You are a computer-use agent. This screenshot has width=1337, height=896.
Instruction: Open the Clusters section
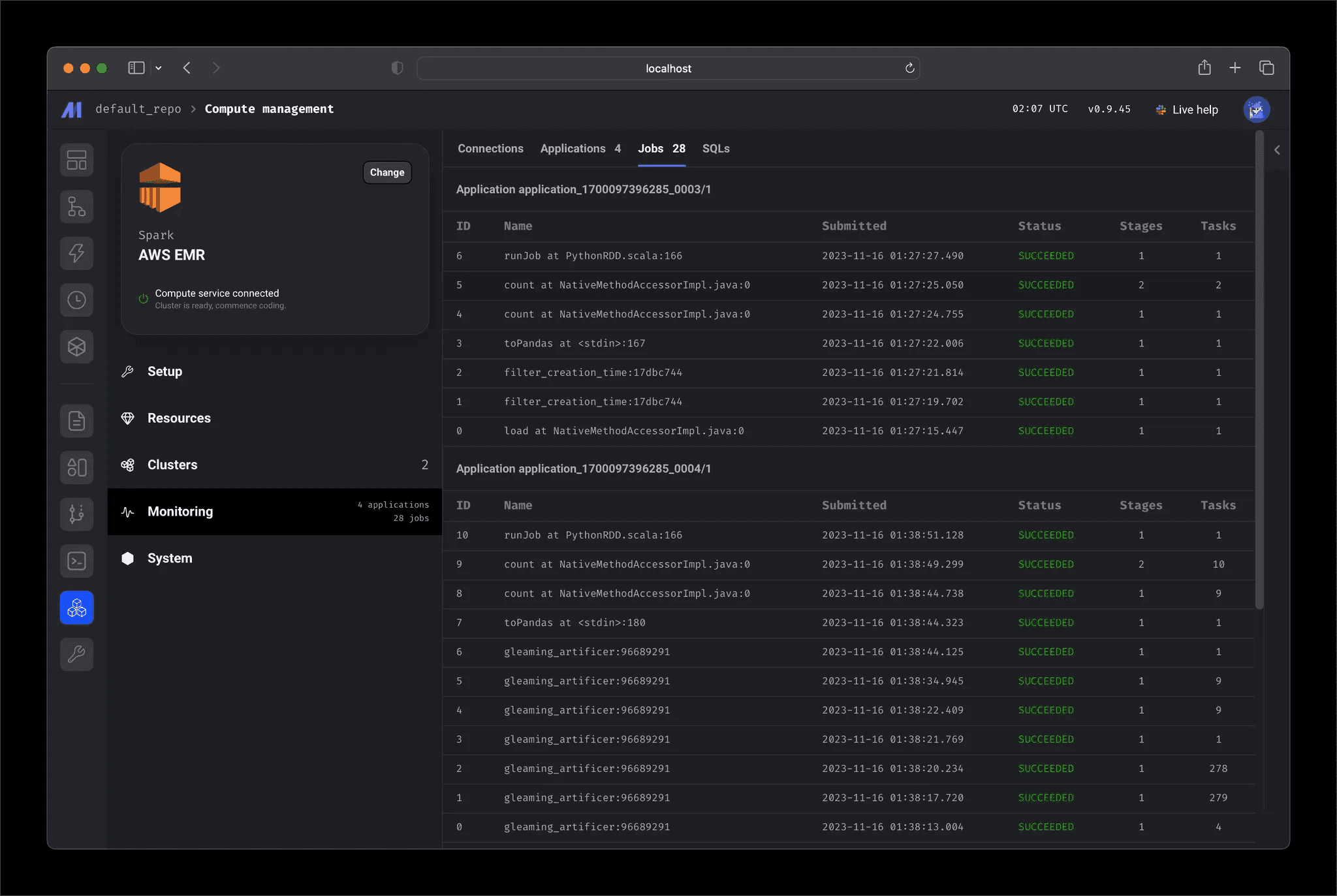[x=275, y=465]
